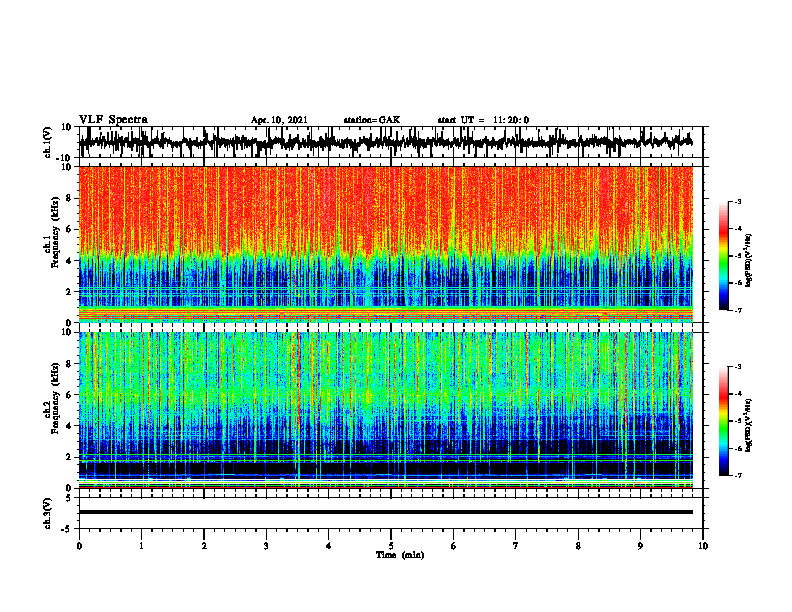Viewport: 792px width, 612px height.
Task: Click the "4" kHz tick on ch.1 spectrogram
Action: 69,261
